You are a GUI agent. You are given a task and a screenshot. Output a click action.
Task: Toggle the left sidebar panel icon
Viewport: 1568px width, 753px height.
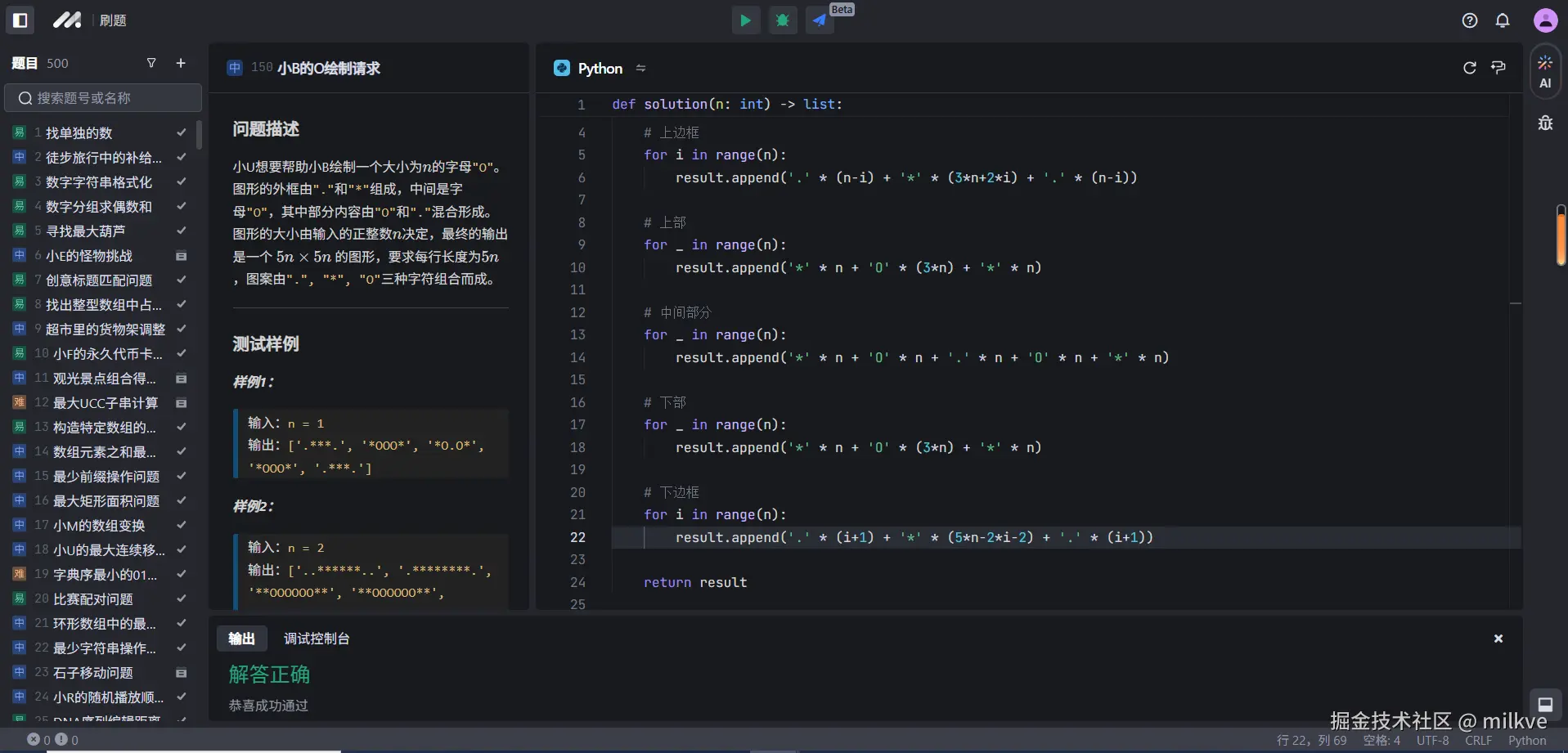coord(20,20)
